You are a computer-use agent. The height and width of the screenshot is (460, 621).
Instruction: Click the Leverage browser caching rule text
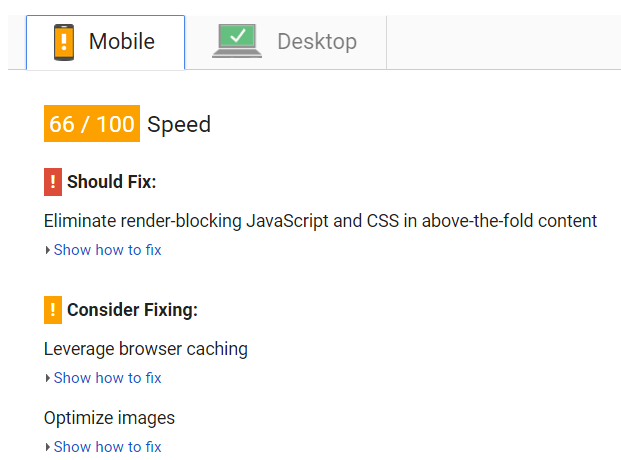146,349
